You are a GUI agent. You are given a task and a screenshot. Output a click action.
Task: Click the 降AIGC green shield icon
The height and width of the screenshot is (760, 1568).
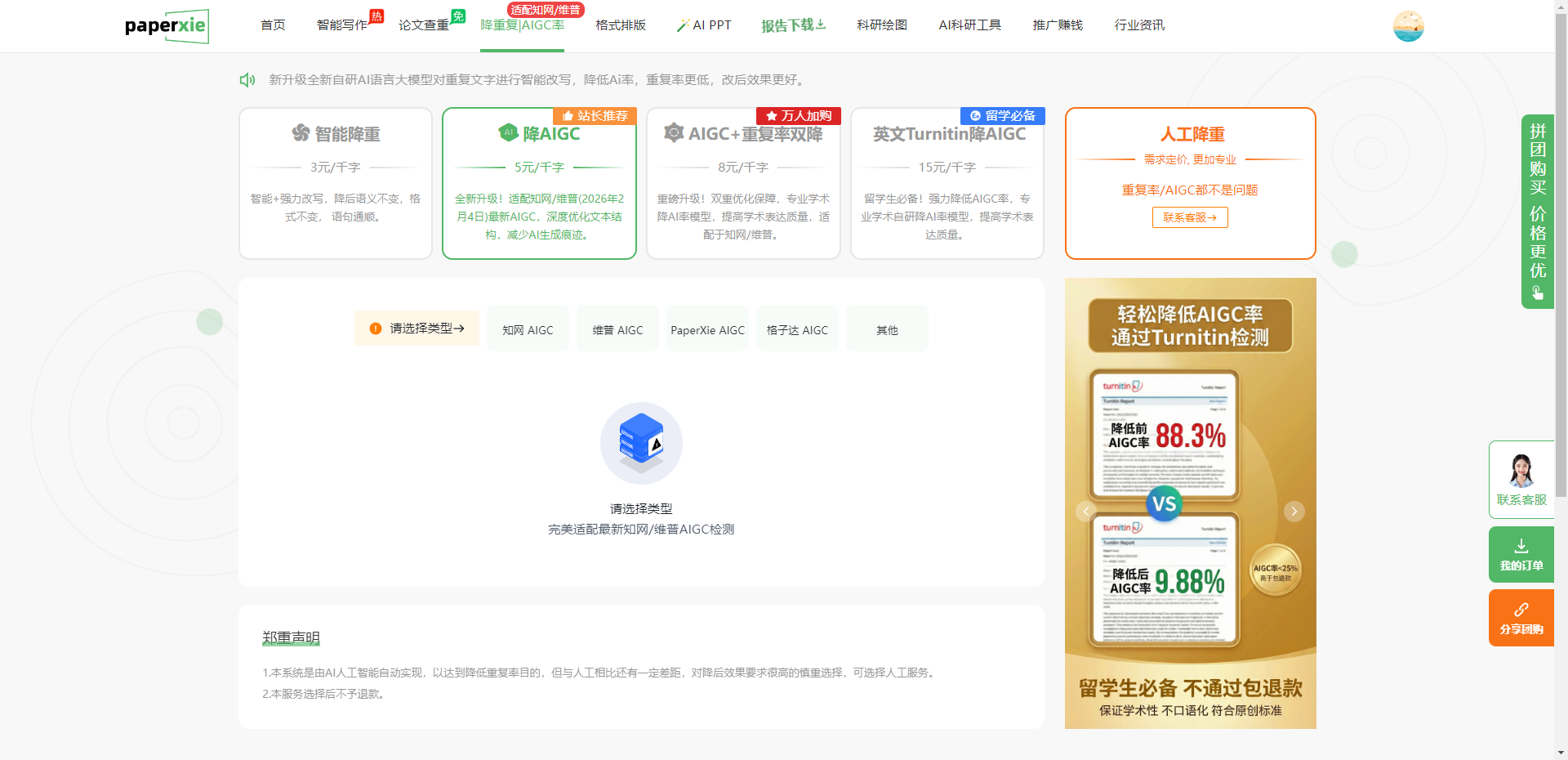509,132
